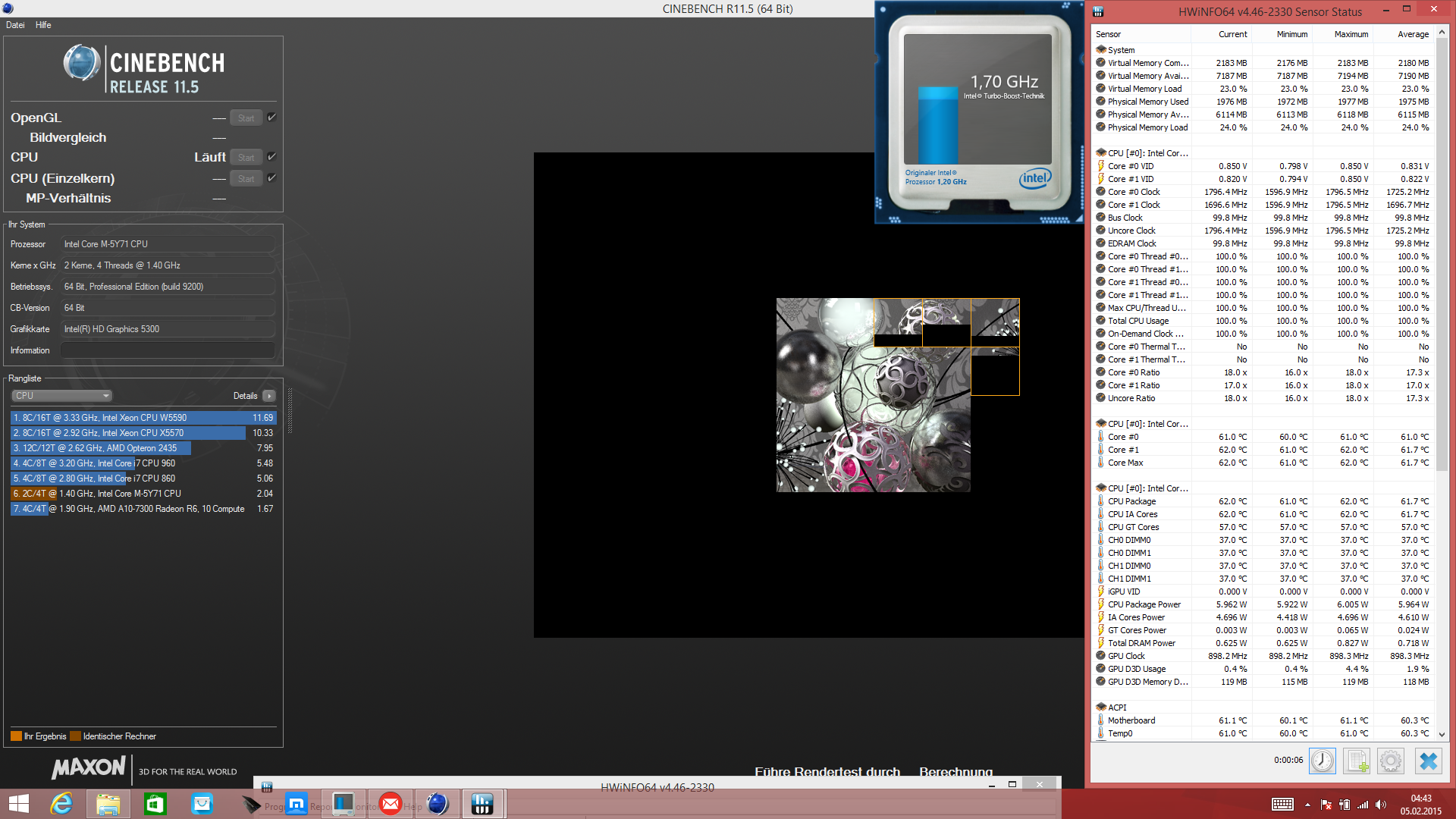Viewport: 1456px width, 819px height.
Task: Open the Hilfe menu
Action: [x=43, y=25]
